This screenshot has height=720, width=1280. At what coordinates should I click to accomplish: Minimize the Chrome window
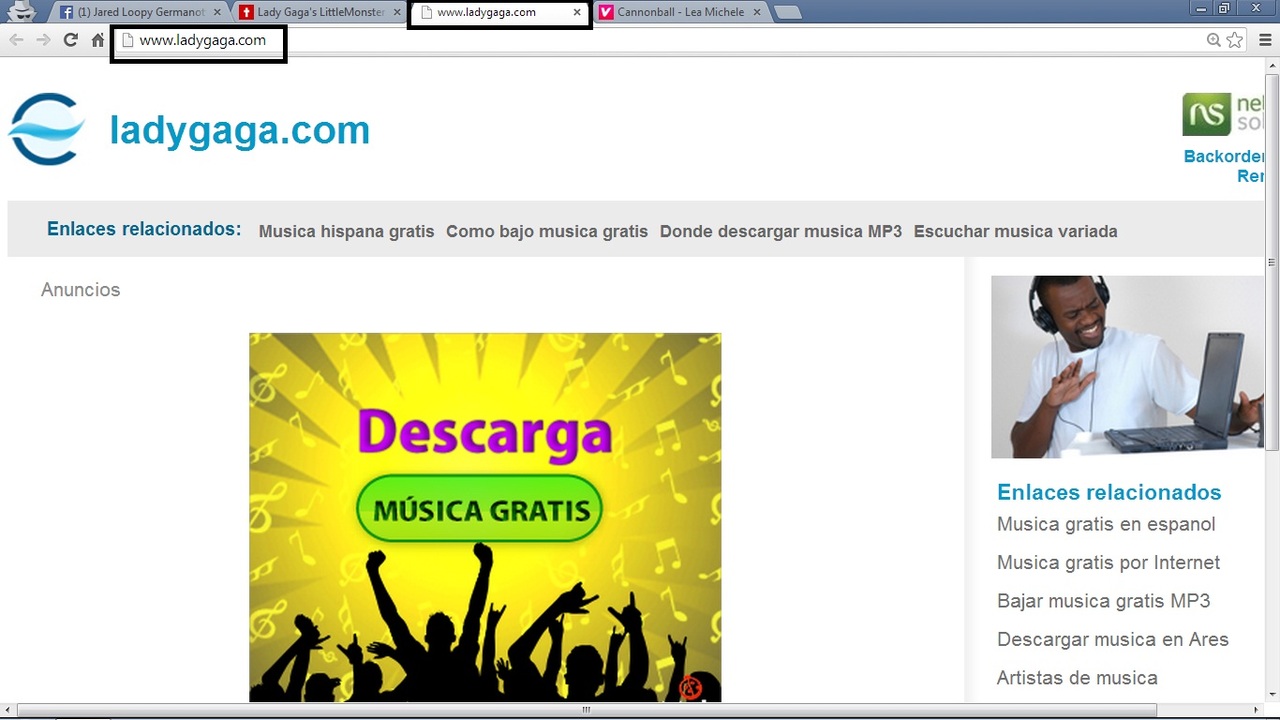point(1201,8)
